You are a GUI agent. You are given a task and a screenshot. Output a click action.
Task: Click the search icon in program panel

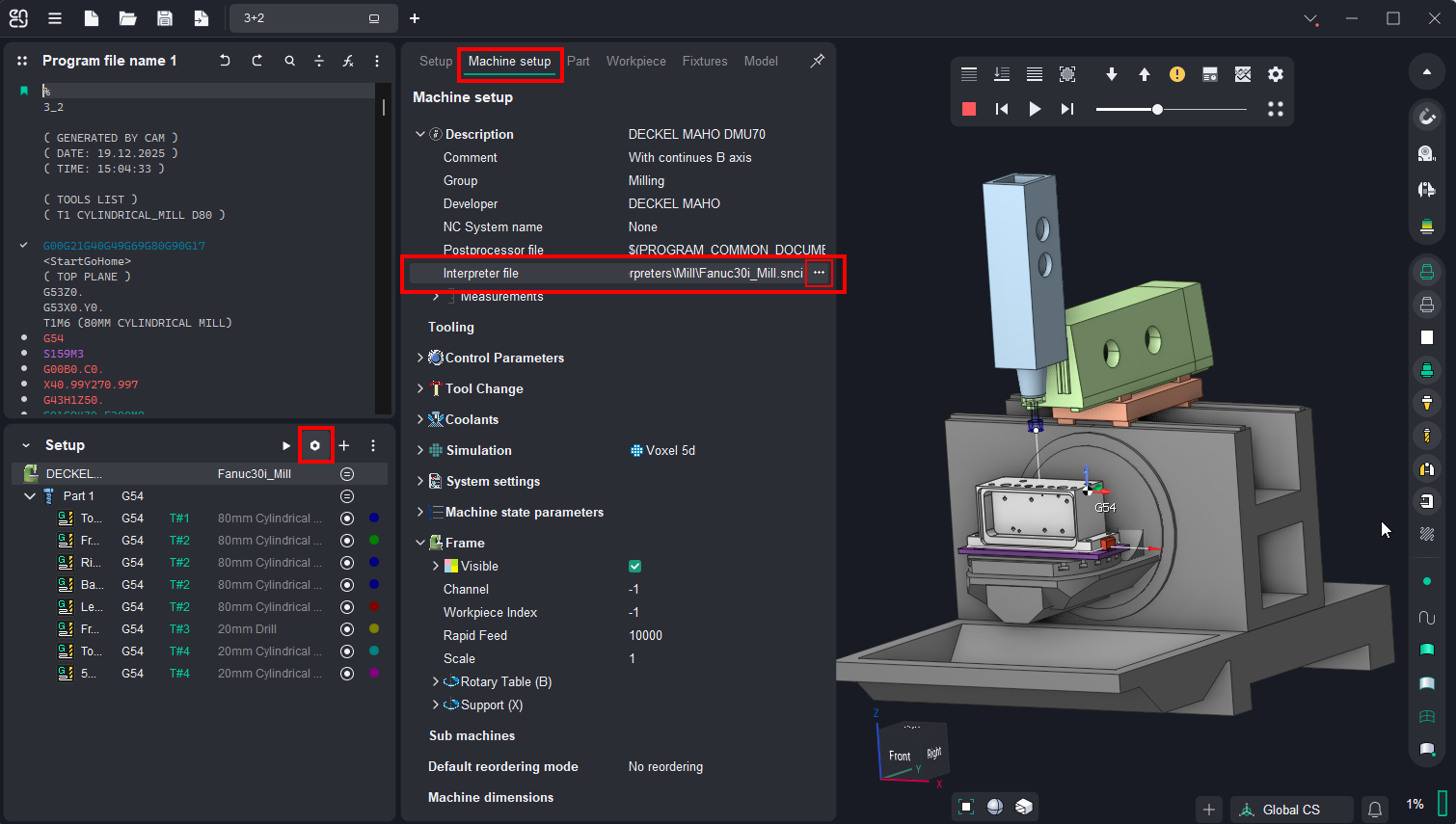[x=289, y=61]
